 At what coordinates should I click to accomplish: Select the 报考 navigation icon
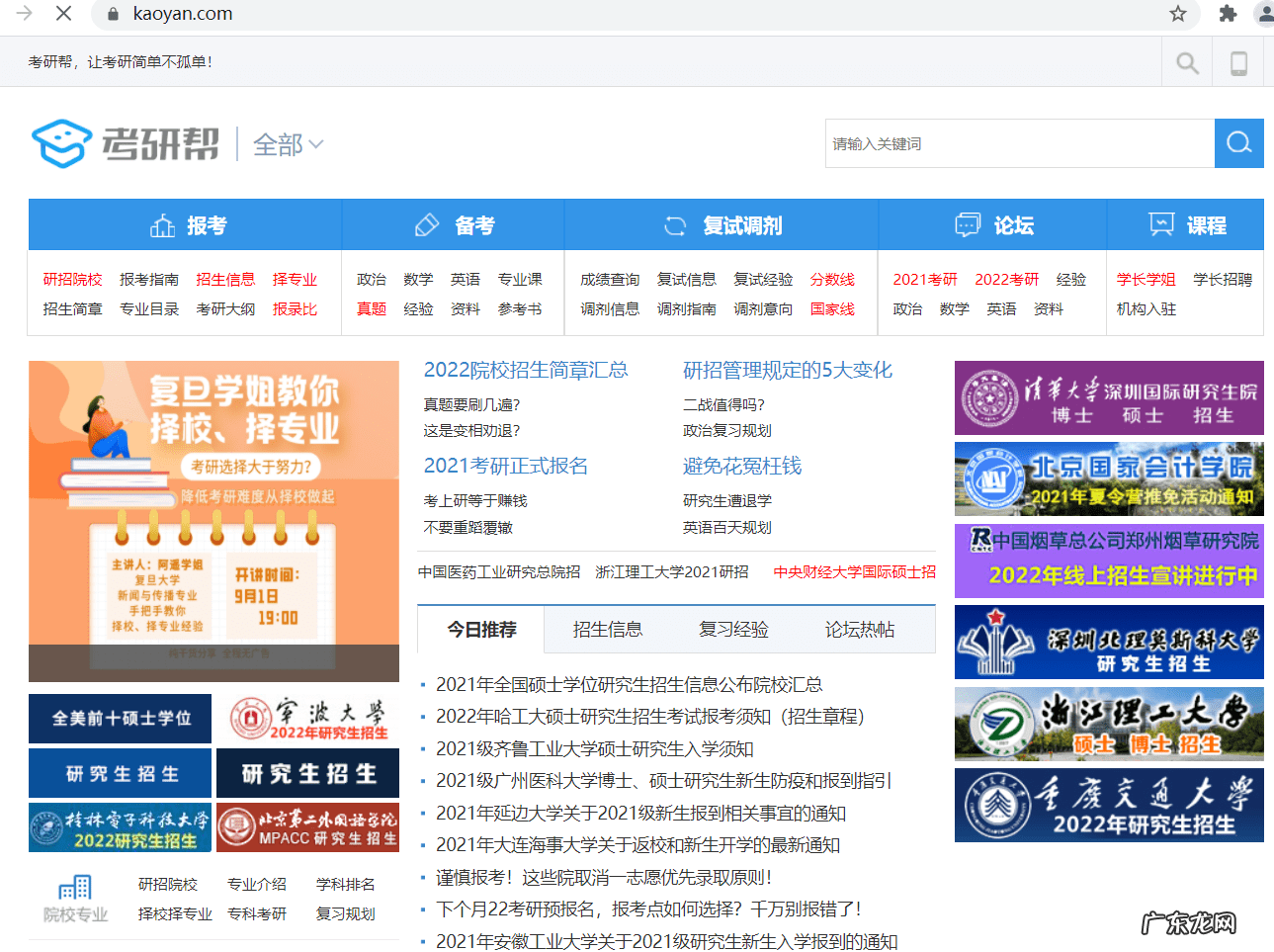(162, 224)
